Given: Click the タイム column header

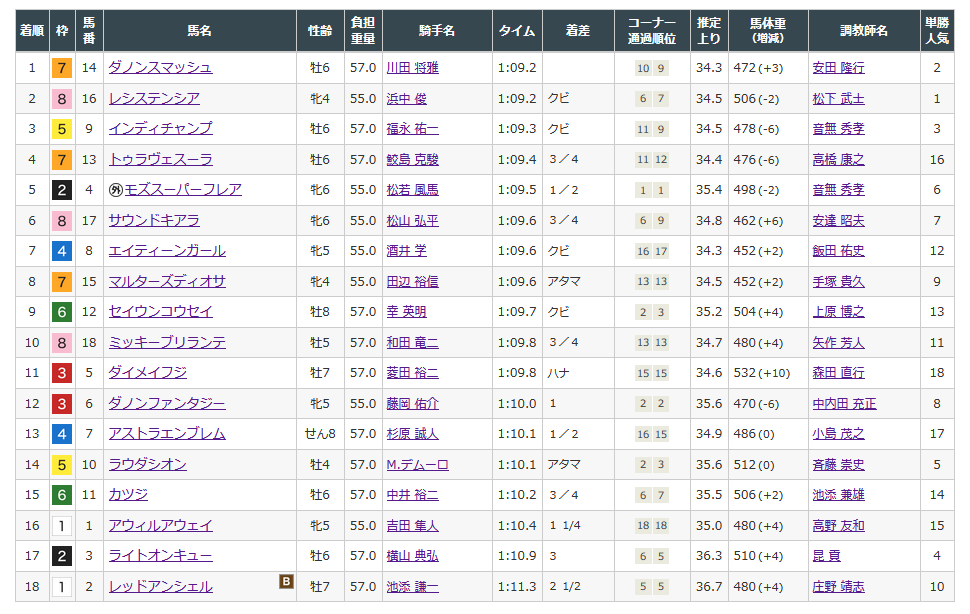Looking at the screenshot, I should coord(517,30).
